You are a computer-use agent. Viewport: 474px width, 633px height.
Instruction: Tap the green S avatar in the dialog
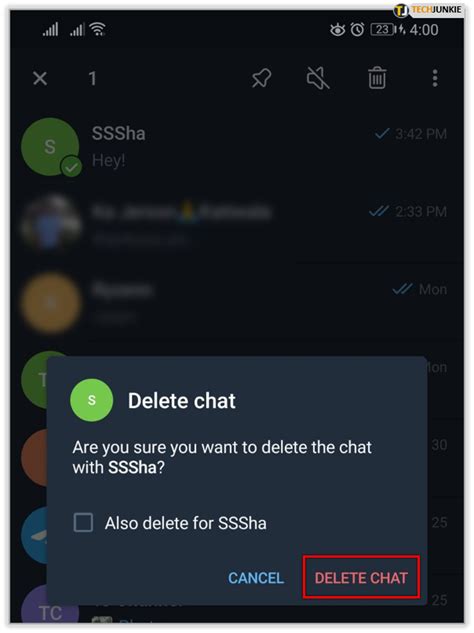tap(92, 400)
